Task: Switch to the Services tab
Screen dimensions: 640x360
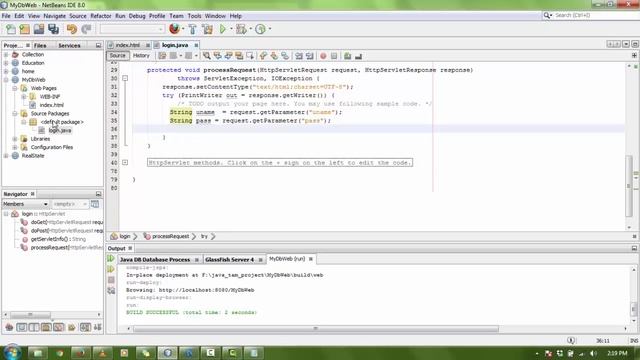Action: pos(69,45)
